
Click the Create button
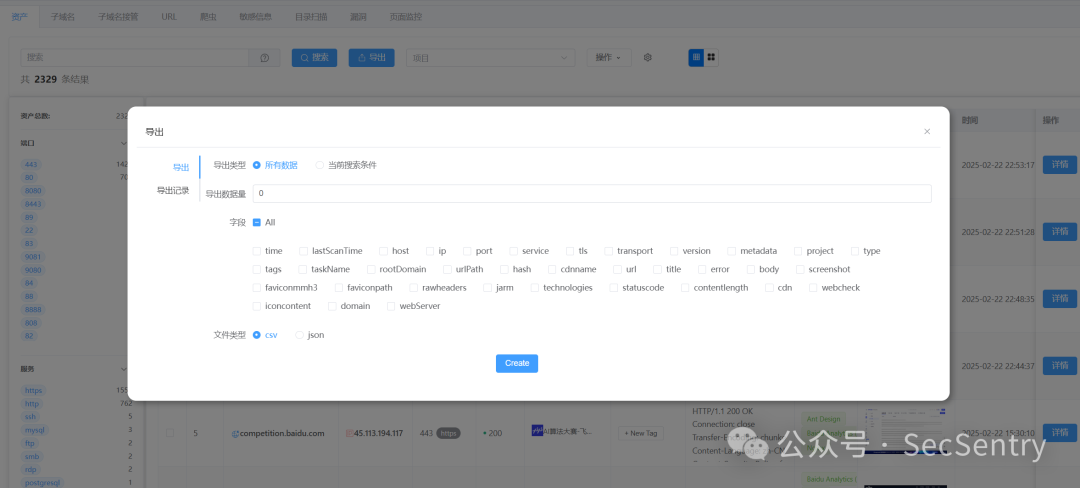click(517, 363)
